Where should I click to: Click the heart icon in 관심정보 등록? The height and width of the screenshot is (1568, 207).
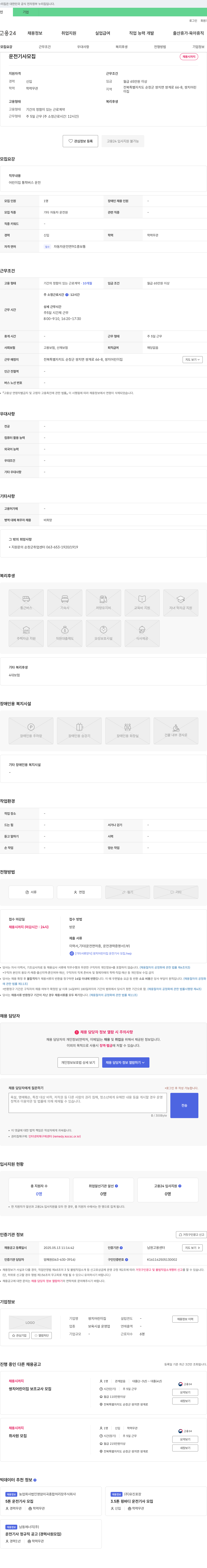(71, 141)
